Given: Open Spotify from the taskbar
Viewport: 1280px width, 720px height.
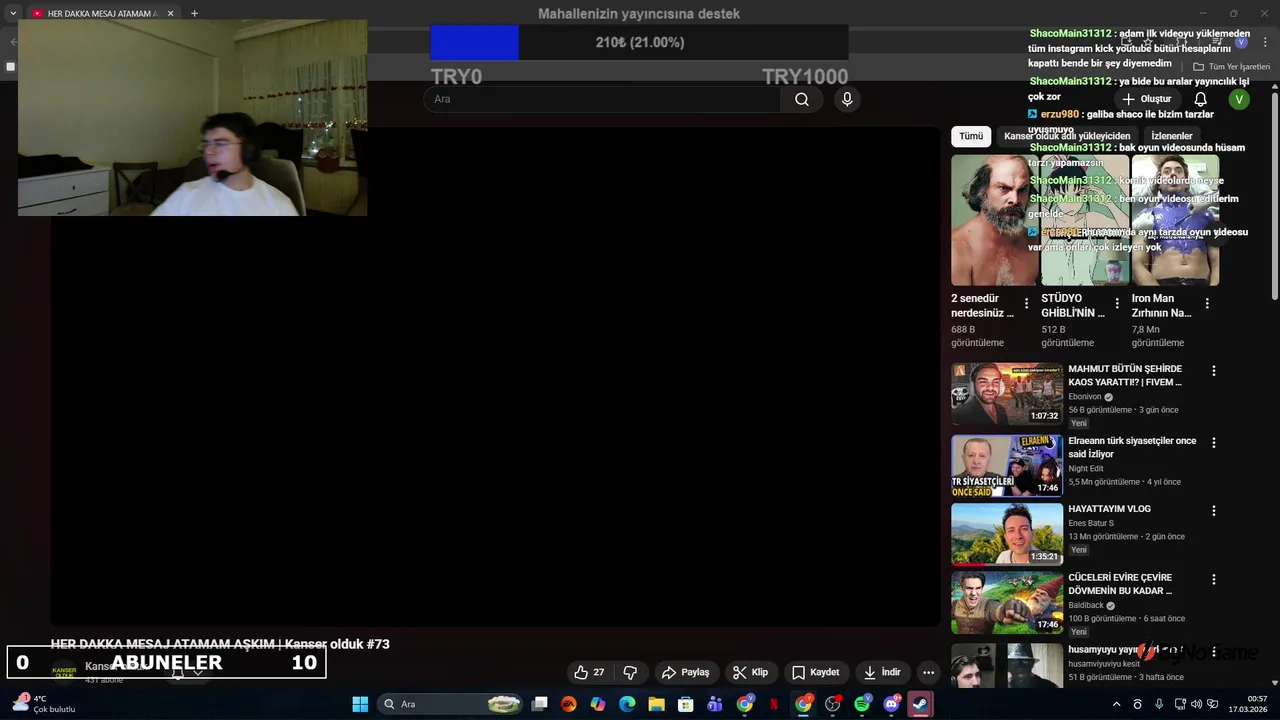Looking at the screenshot, I should coord(862,704).
